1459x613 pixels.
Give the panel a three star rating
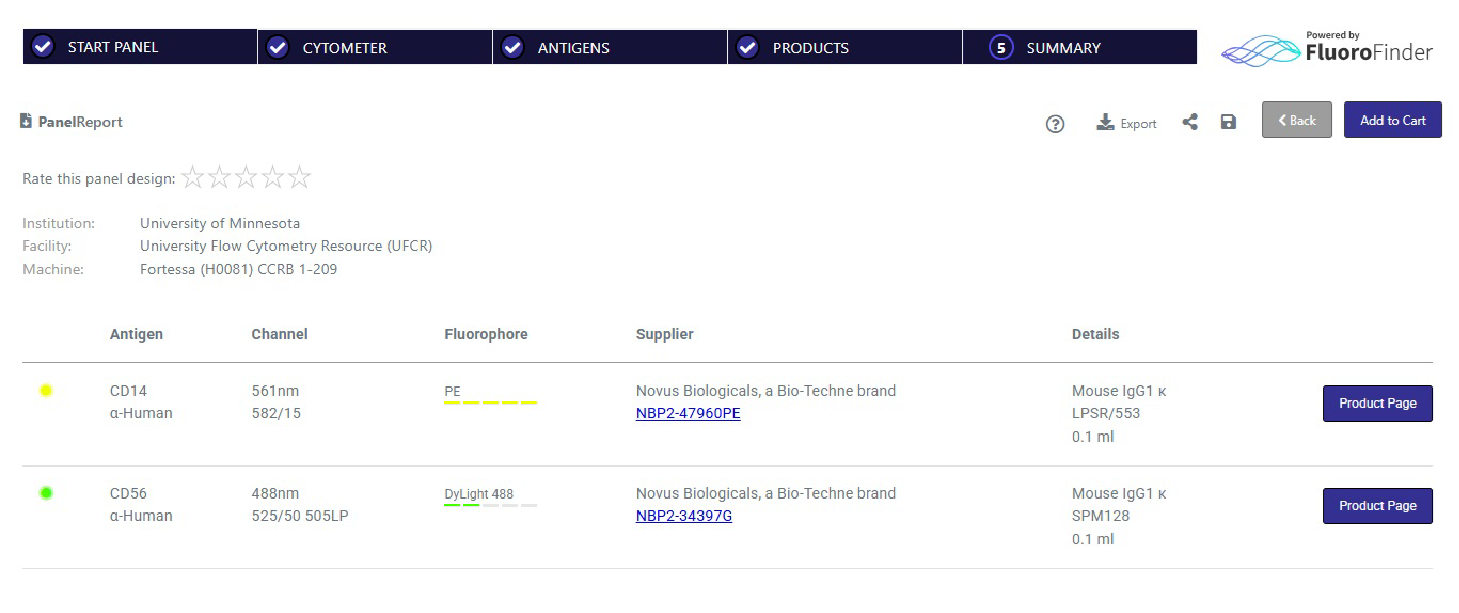coord(246,178)
